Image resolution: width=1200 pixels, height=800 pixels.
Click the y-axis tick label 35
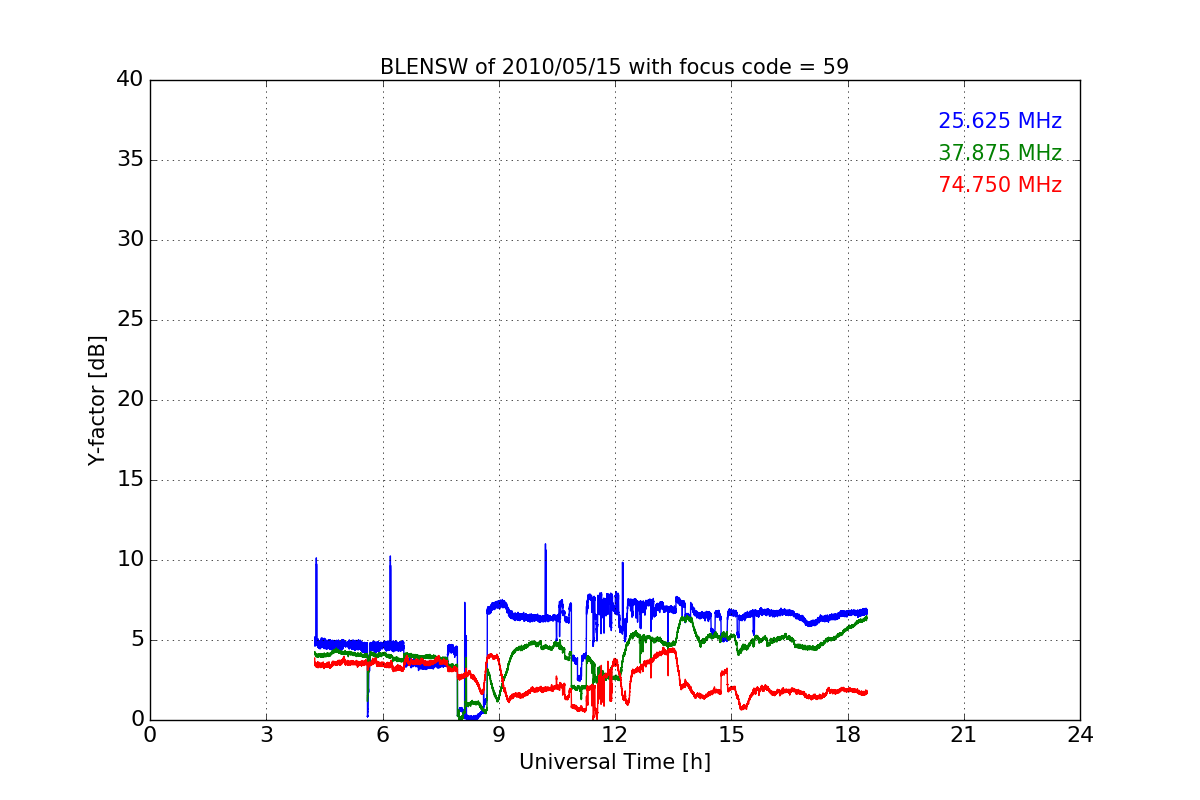[130, 160]
